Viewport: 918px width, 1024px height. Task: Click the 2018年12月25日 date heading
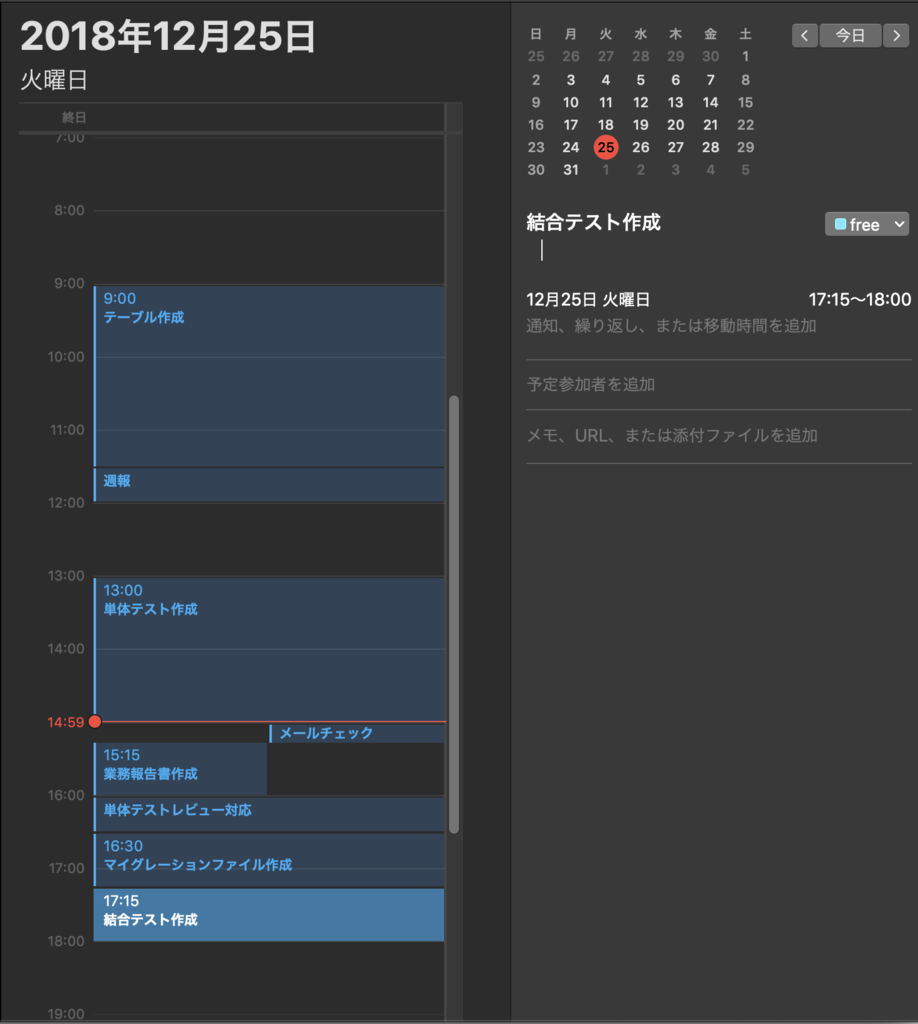click(x=168, y=36)
